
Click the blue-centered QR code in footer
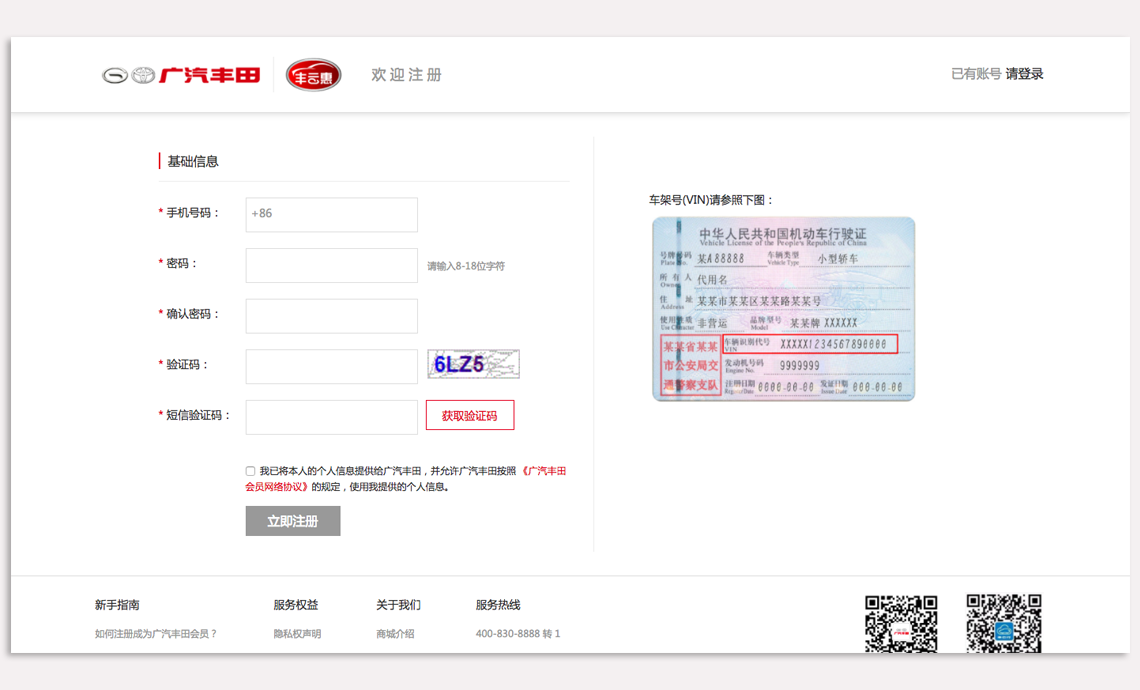1003,623
